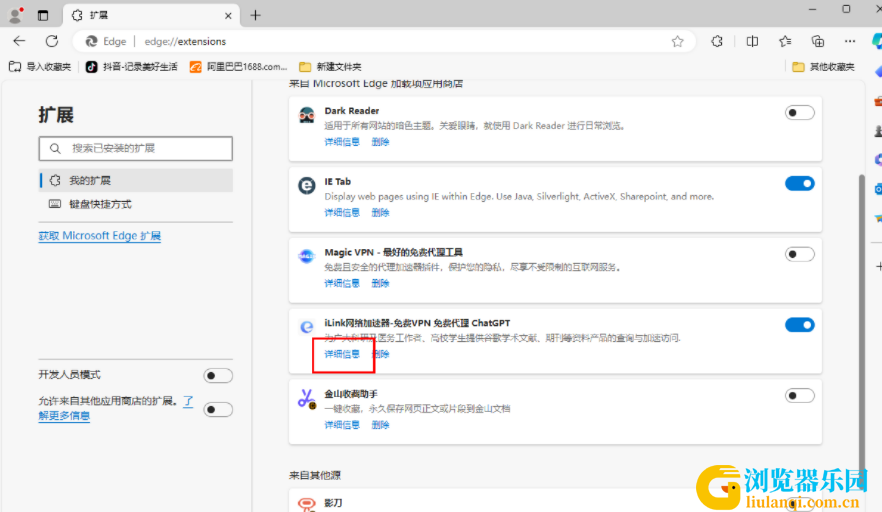Enable the 金山收藏助手 extension toggle

point(799,396)
